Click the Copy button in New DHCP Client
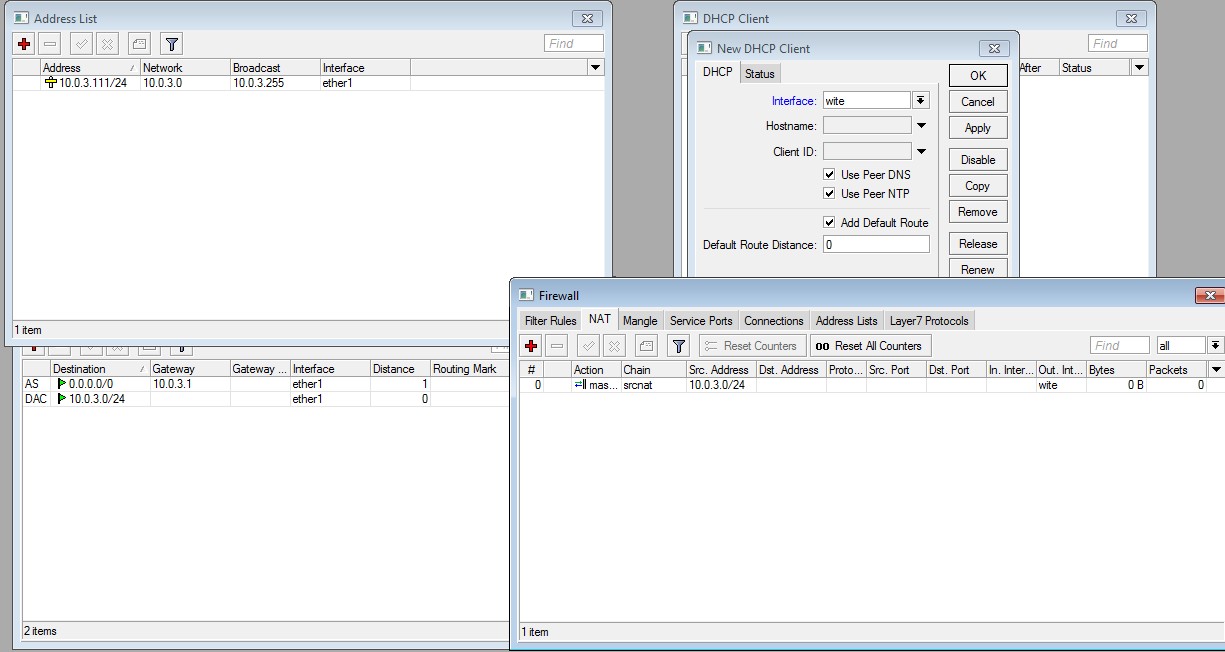Image resolution: width=1225 pixels, height=652 pixels. (x=978, y=186)
